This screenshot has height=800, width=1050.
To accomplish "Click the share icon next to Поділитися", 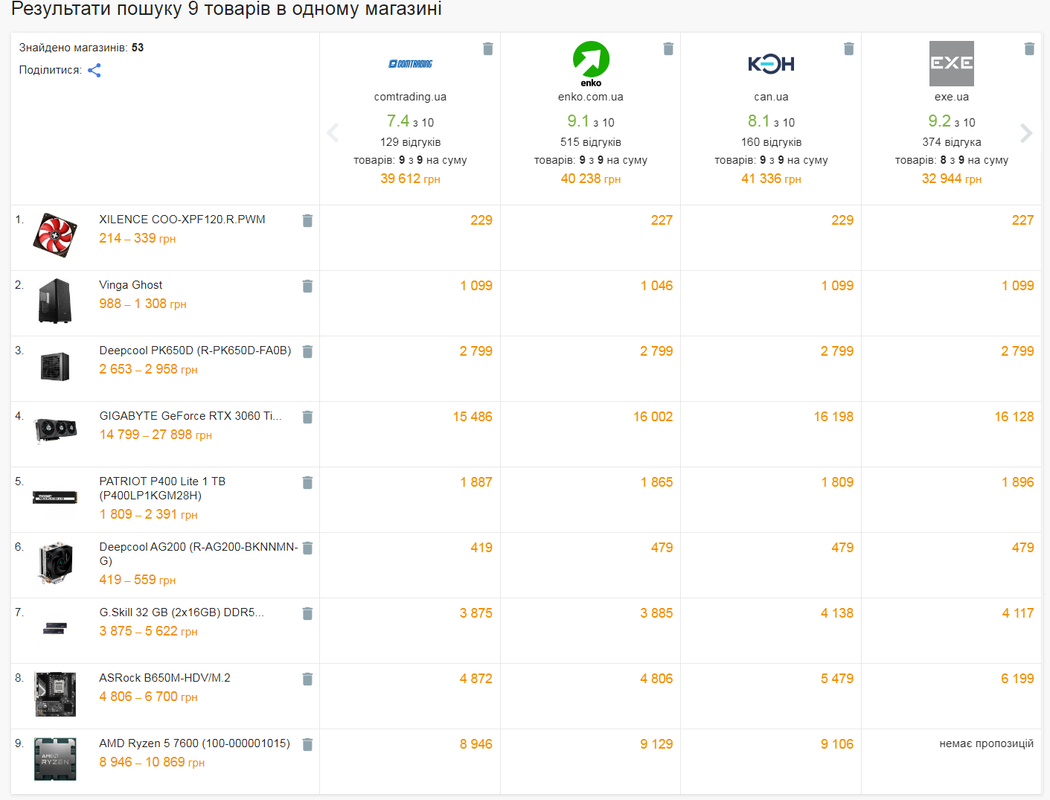I will [94, 70].
